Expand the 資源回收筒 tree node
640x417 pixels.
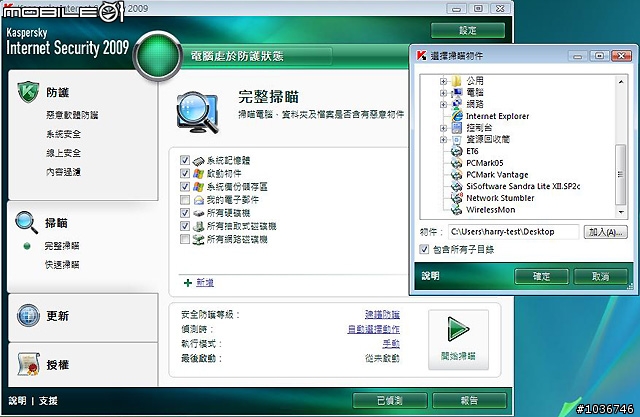pyautogui.click(x=444, y=140)
